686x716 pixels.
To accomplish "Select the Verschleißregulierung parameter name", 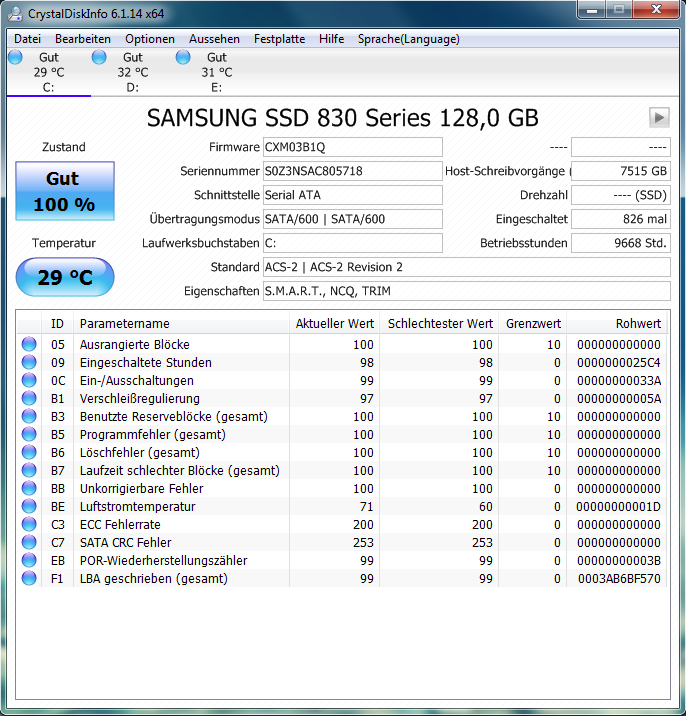I will pos(140,399).
